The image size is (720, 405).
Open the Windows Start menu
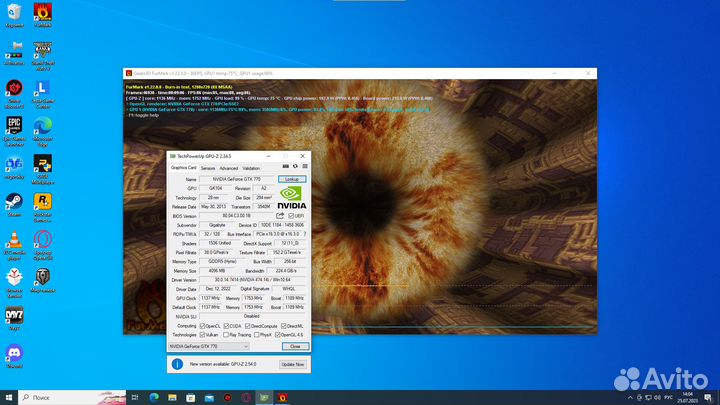tap(9, 397)
